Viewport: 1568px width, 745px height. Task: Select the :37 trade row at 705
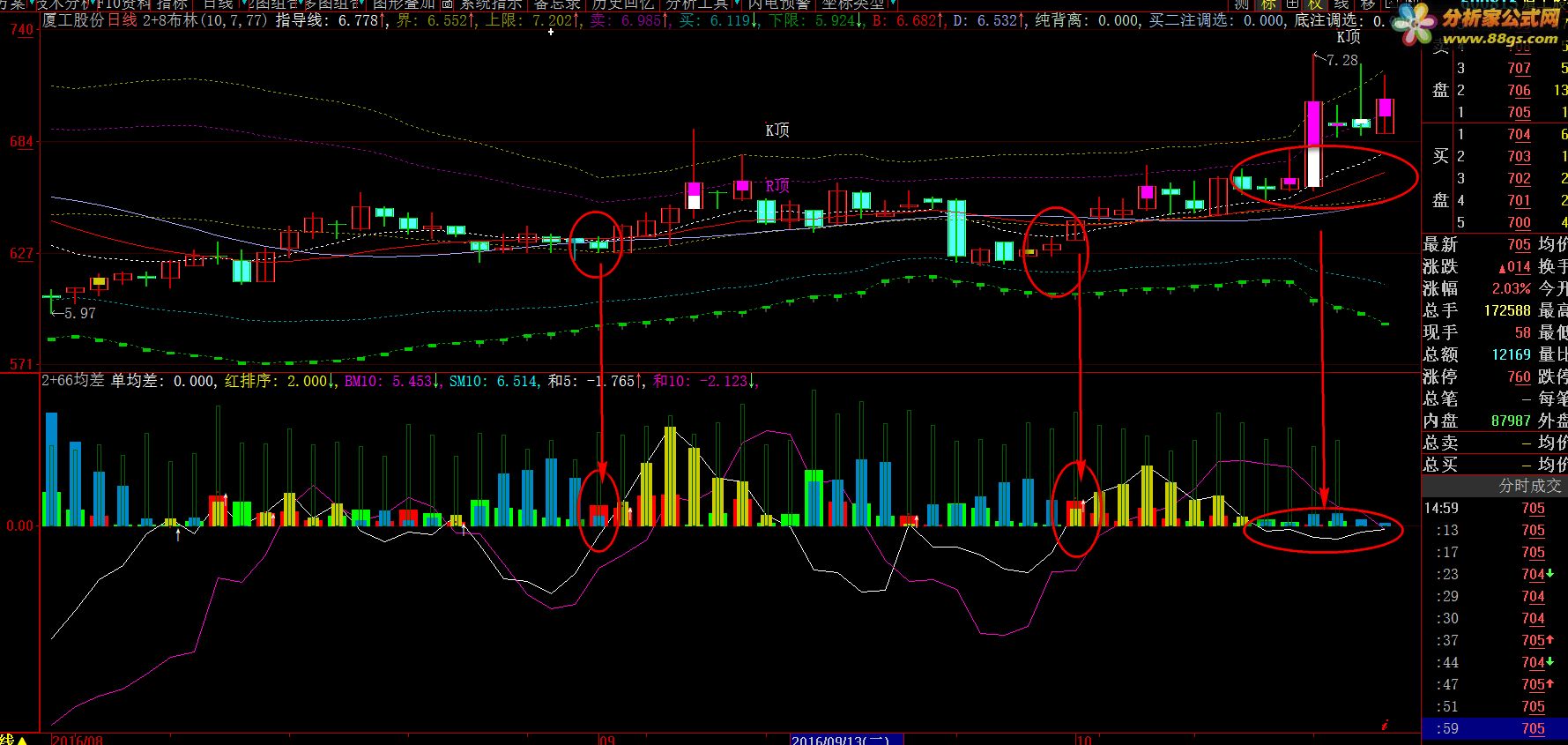click(x=1494, y=640)
